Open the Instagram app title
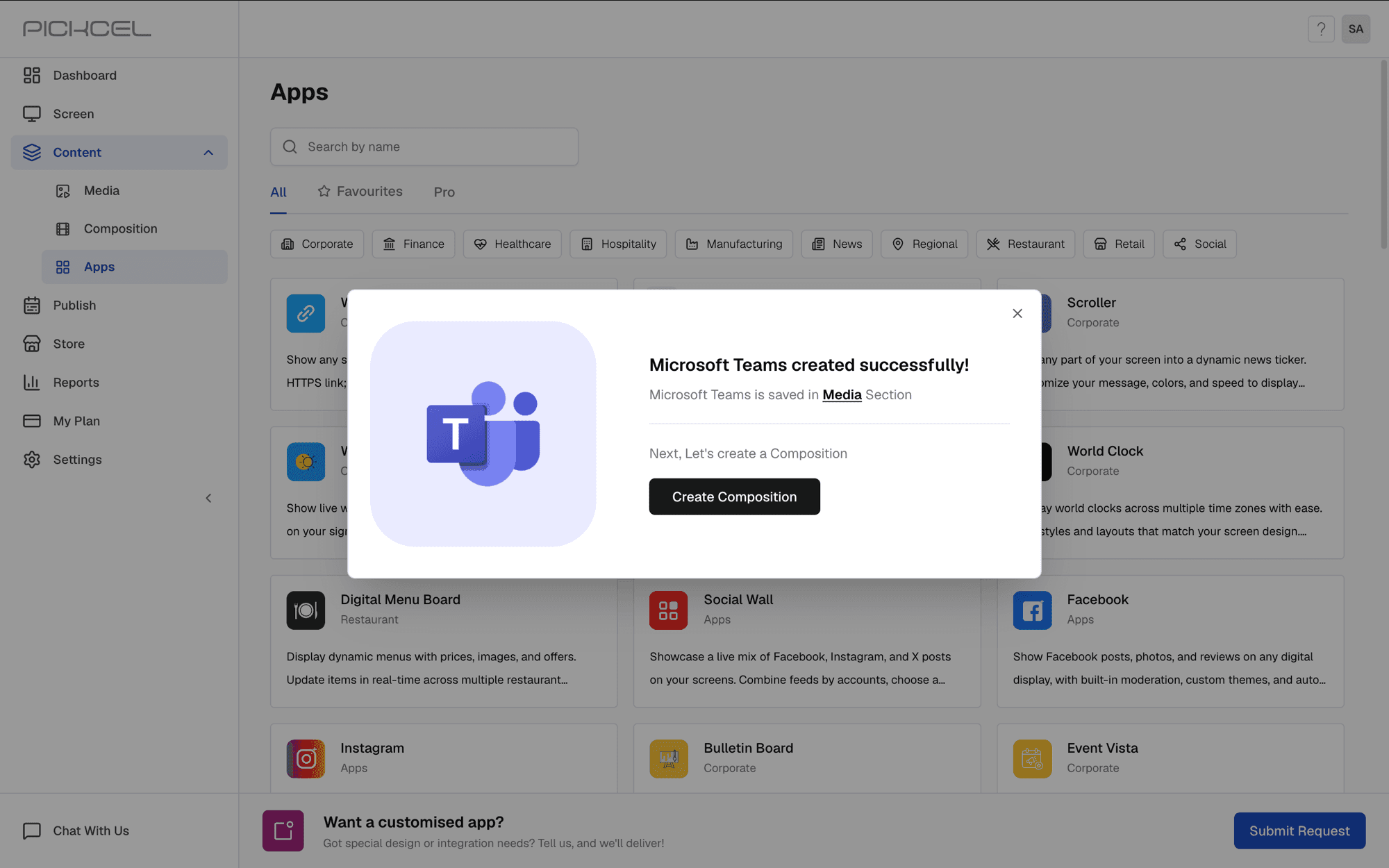This screenshot has width=1389, height=868. [x=372, y=748]
